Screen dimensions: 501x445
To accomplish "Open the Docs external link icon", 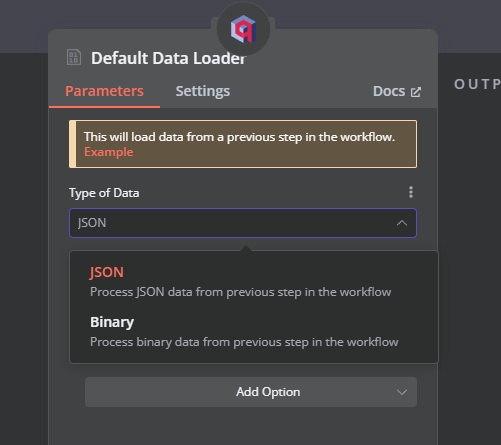I will 416,92.
